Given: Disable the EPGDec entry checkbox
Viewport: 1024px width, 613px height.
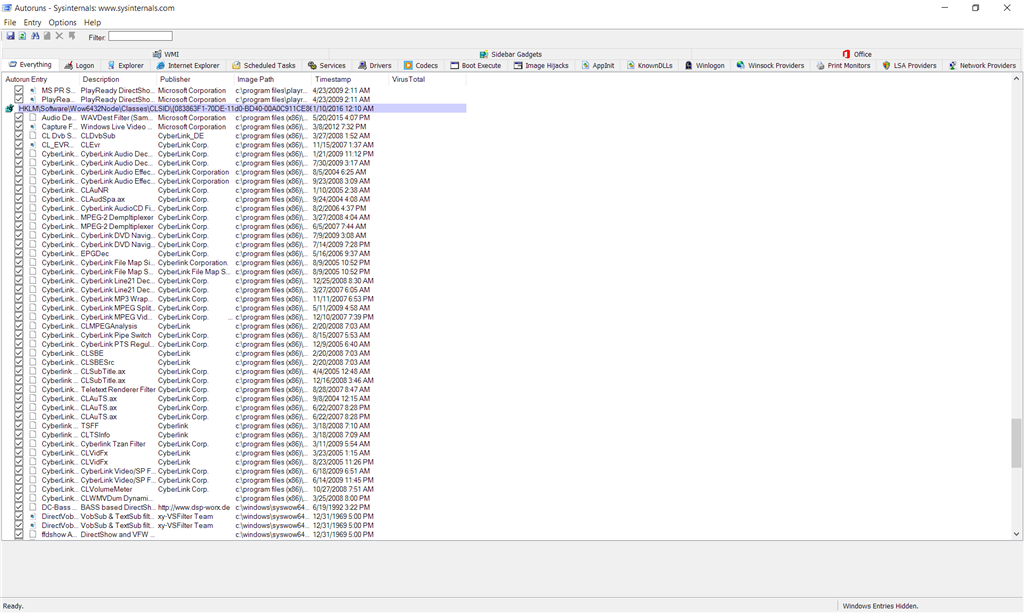Looking at the screenshot, I should [x=19, y=253].
